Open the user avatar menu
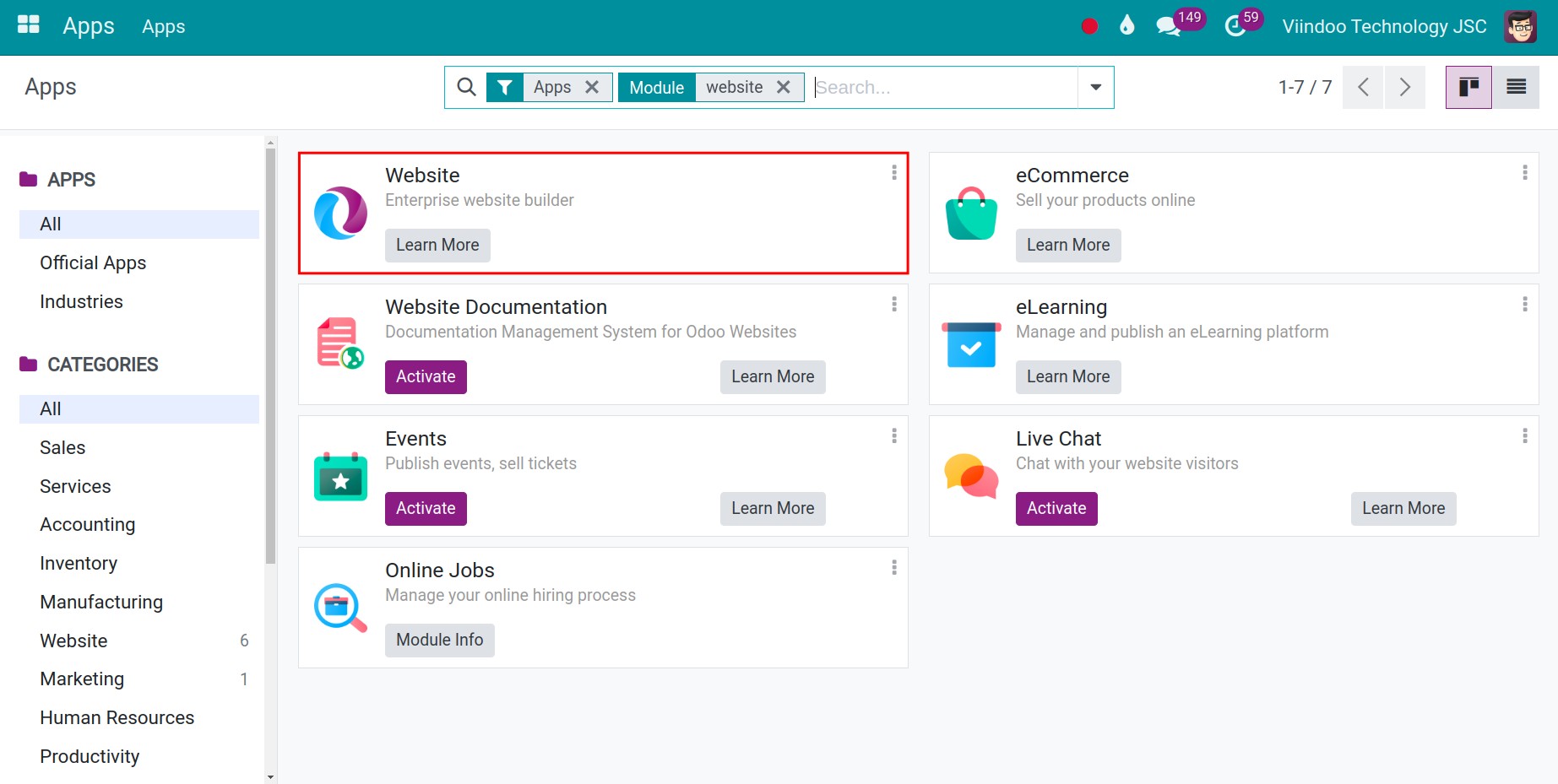This screenshot has height=784, width=1558. [1521, 26]
